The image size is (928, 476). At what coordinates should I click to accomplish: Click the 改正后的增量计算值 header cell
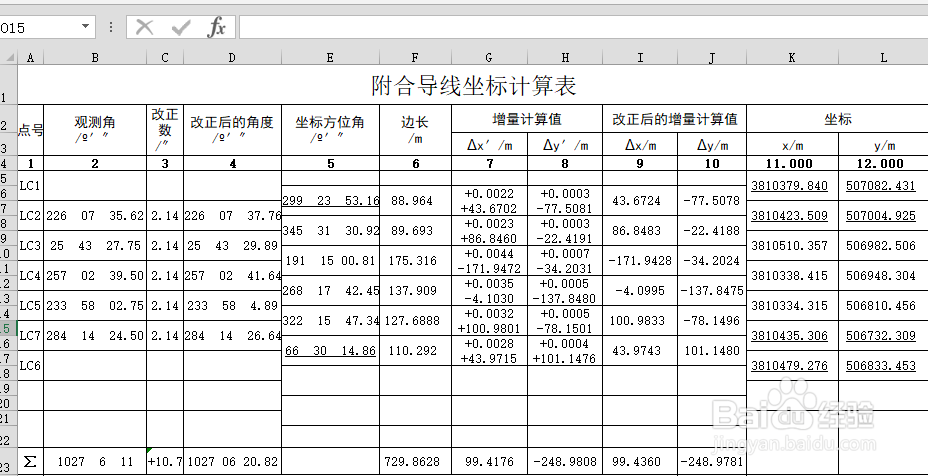[x=675, y=119]
